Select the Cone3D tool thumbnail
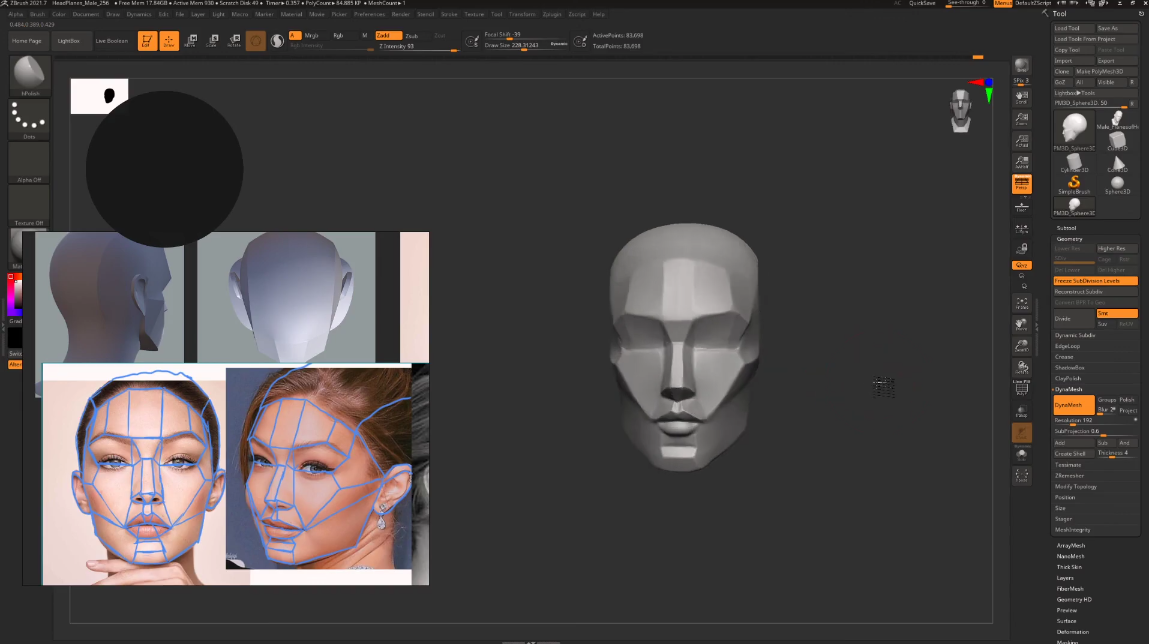 [1117, 163]
